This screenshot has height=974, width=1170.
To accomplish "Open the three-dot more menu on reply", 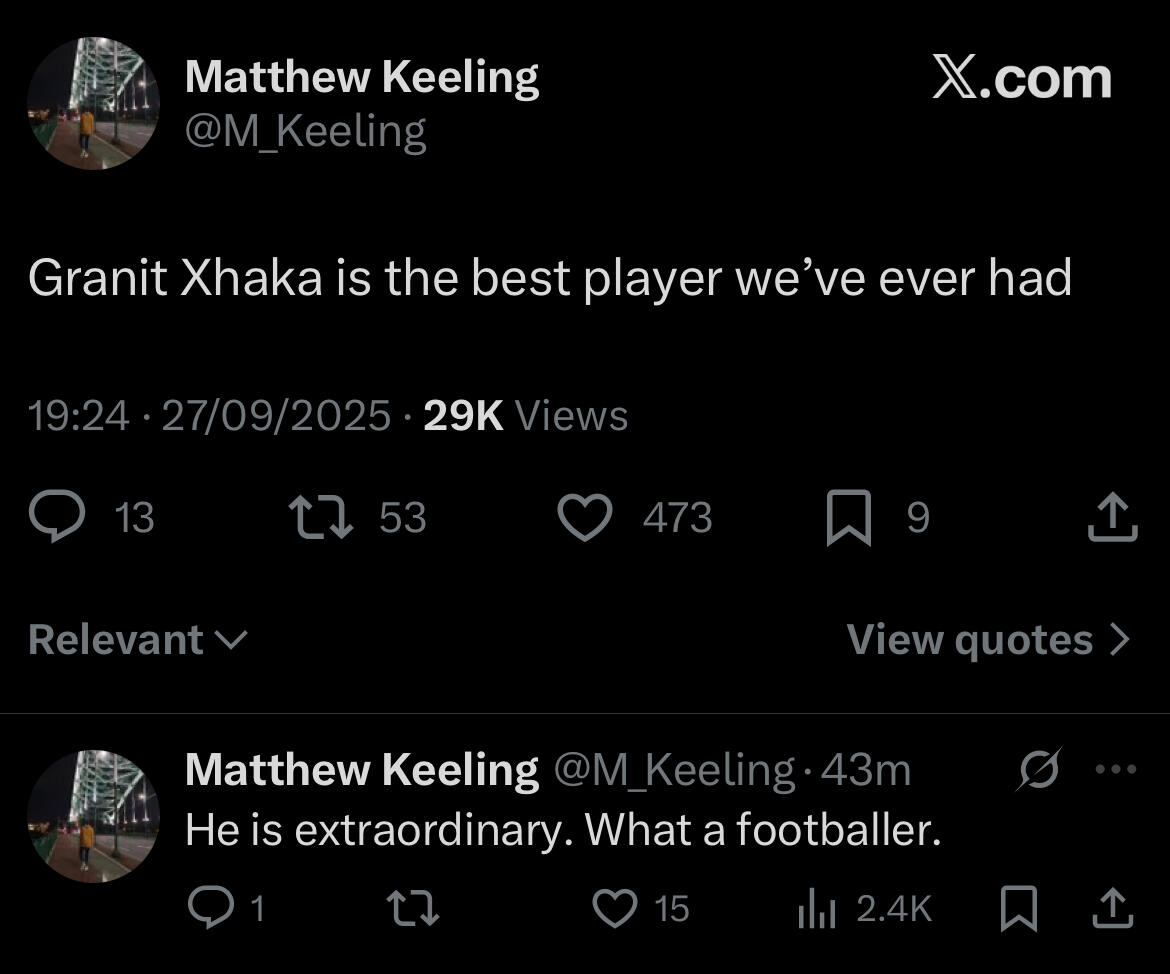I will pyautogui.click(x=1116, y=770).
